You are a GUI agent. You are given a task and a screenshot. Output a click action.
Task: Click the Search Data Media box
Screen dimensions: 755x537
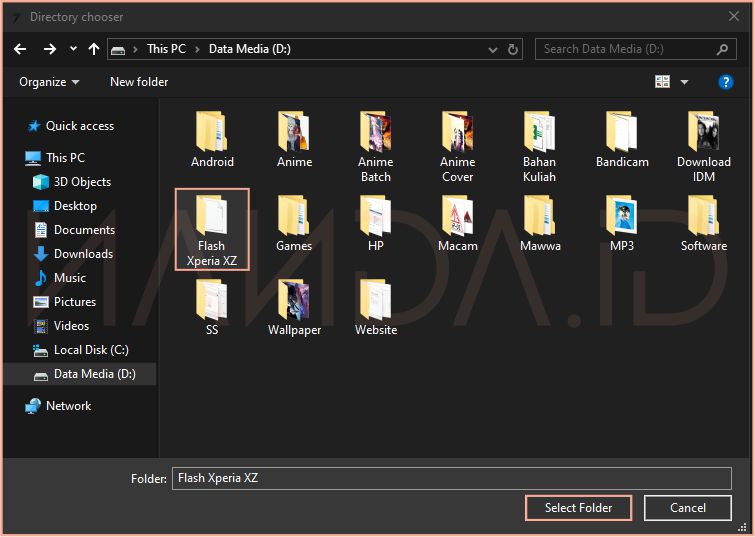[x=628, y=49]
